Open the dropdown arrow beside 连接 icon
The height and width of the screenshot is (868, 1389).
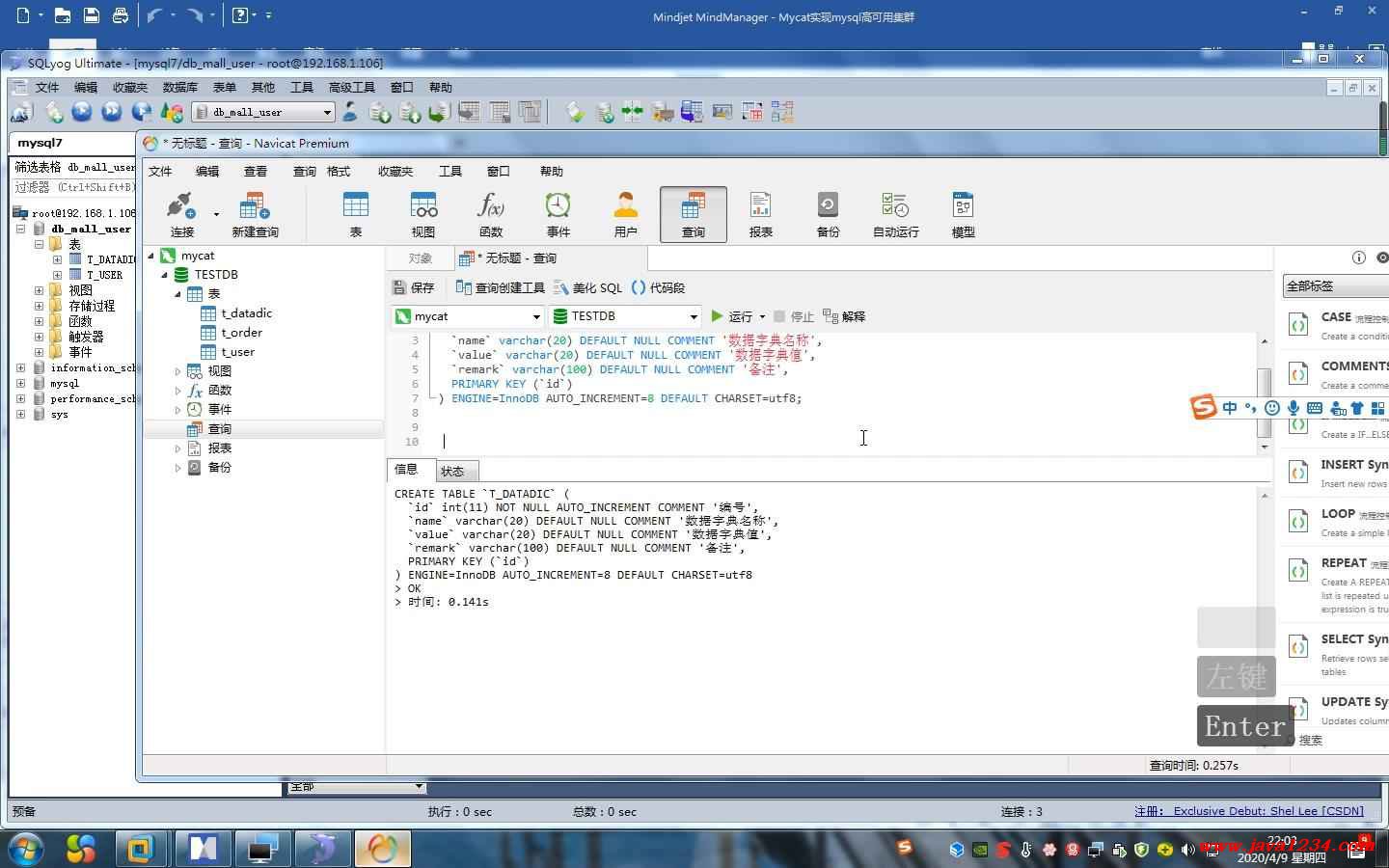pyautogui.click(x=216, y=214)
